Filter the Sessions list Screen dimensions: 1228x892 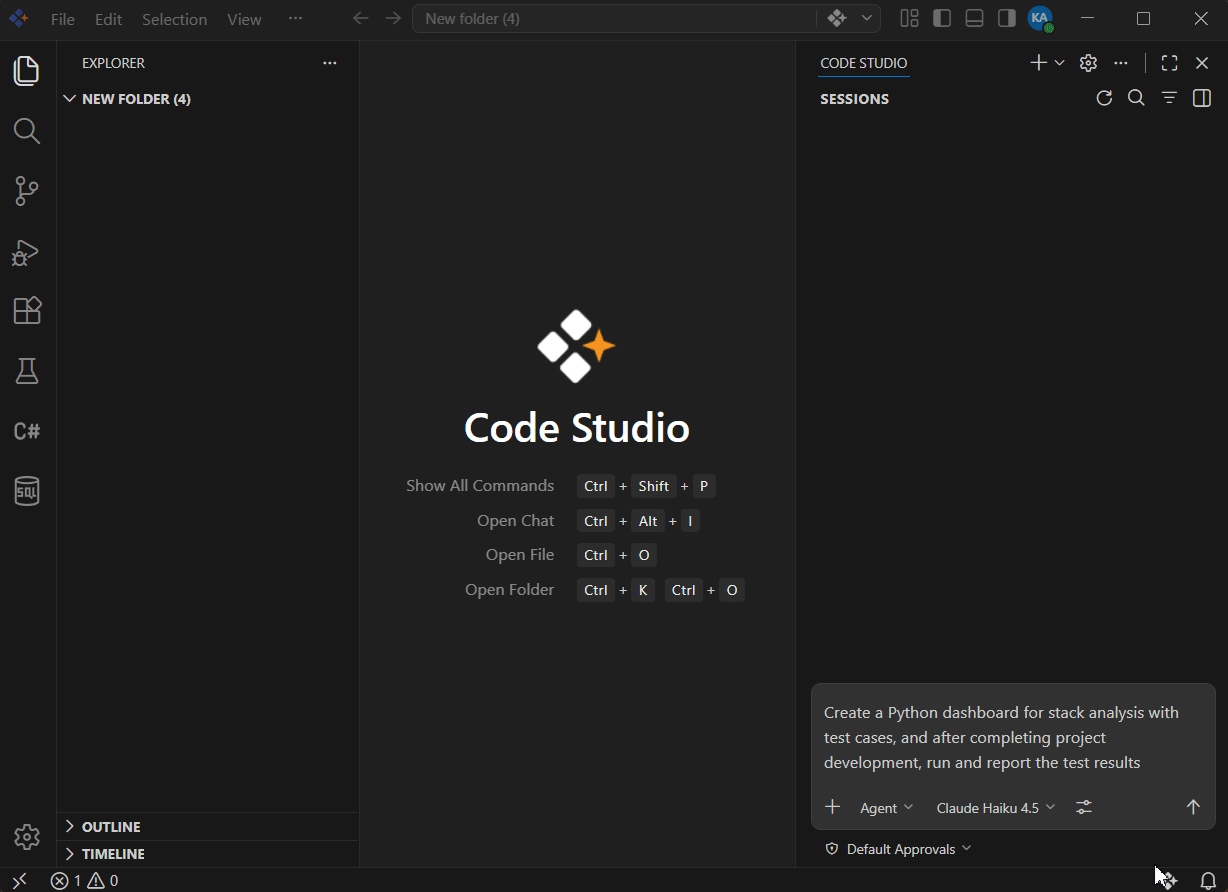pos(1169,98)
